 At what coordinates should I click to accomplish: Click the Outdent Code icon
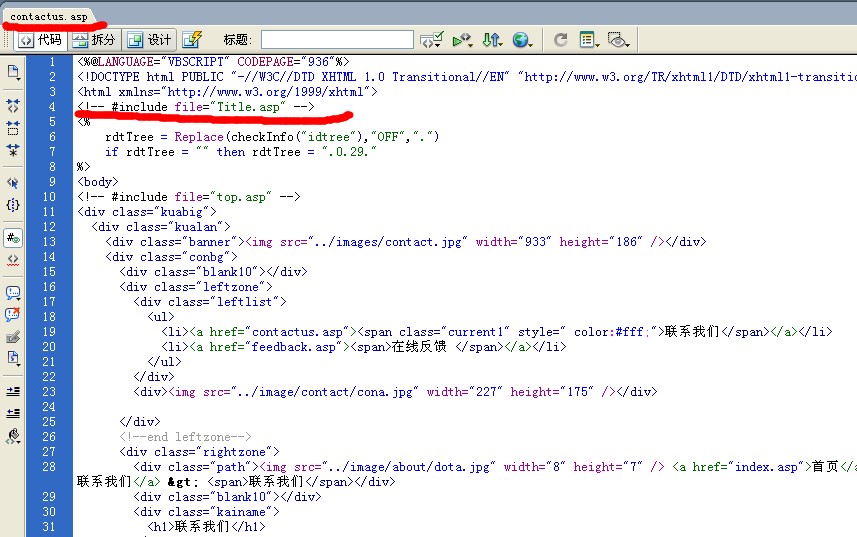coord(13,413)
